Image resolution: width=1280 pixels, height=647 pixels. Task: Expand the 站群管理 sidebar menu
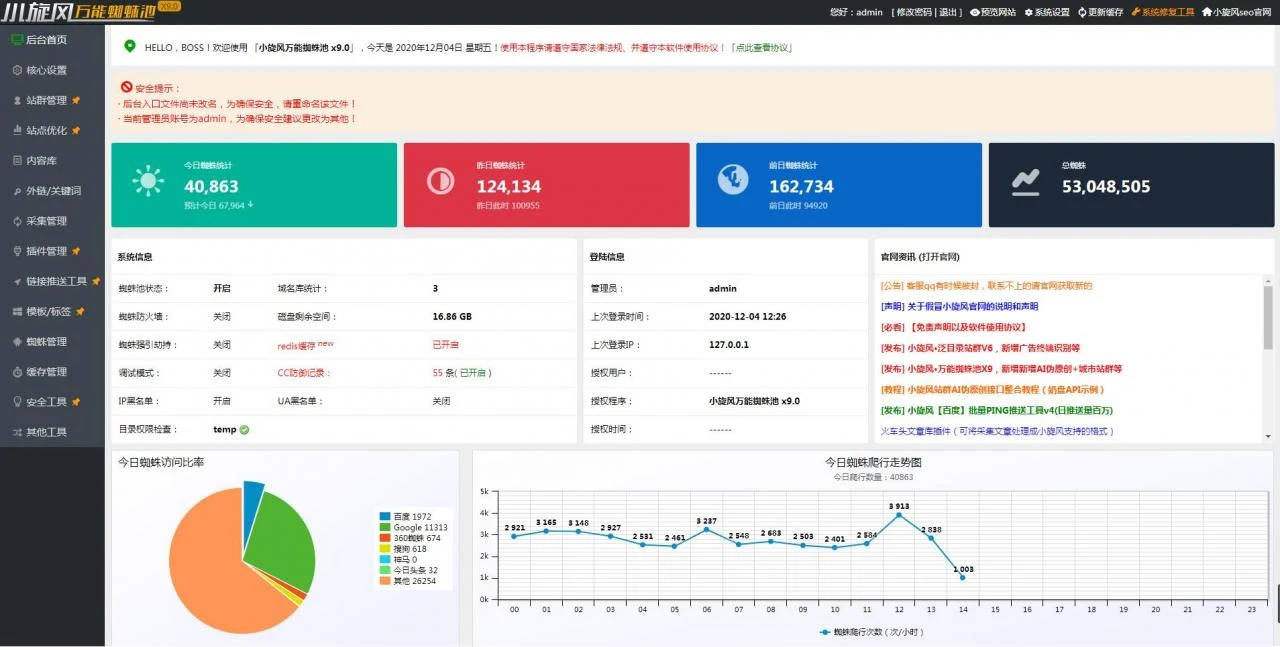pos(46,100)
